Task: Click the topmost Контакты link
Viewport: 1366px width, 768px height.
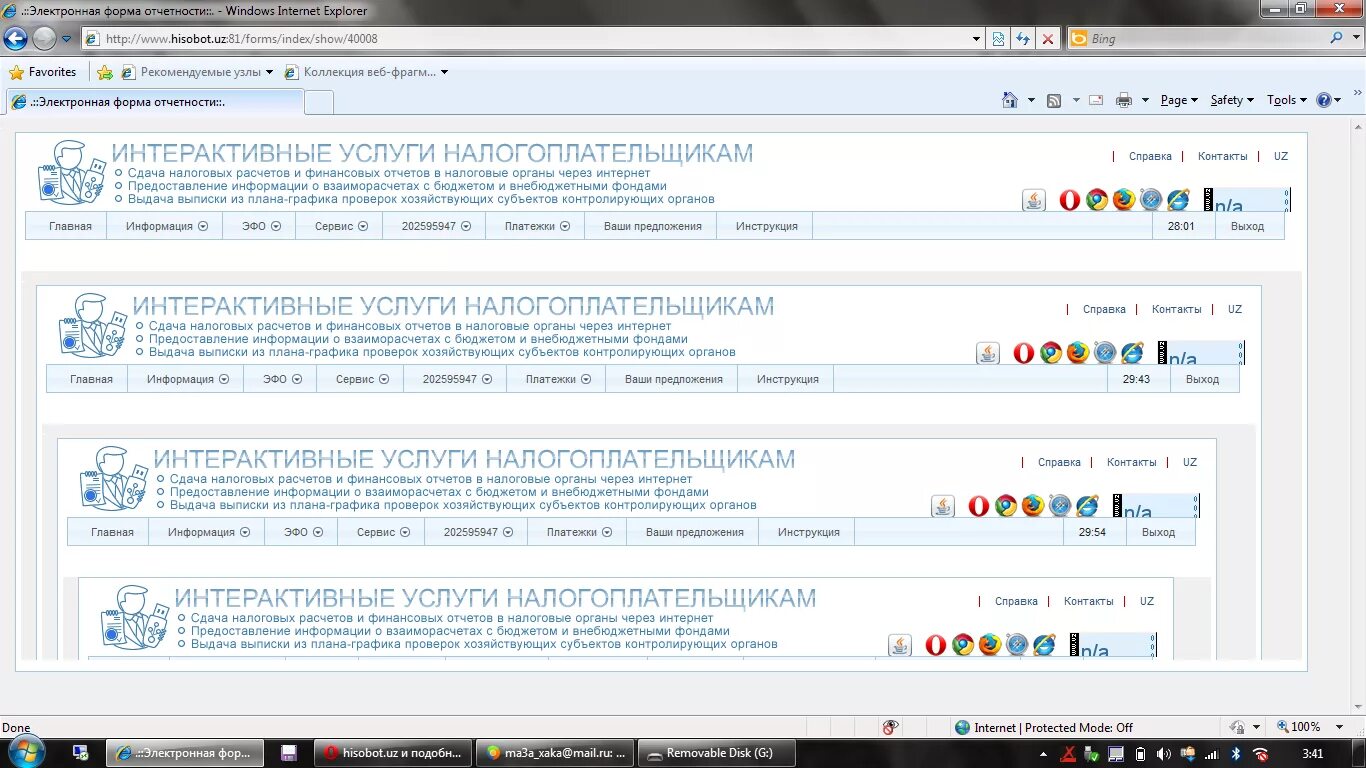Action: click(1223, 156)
